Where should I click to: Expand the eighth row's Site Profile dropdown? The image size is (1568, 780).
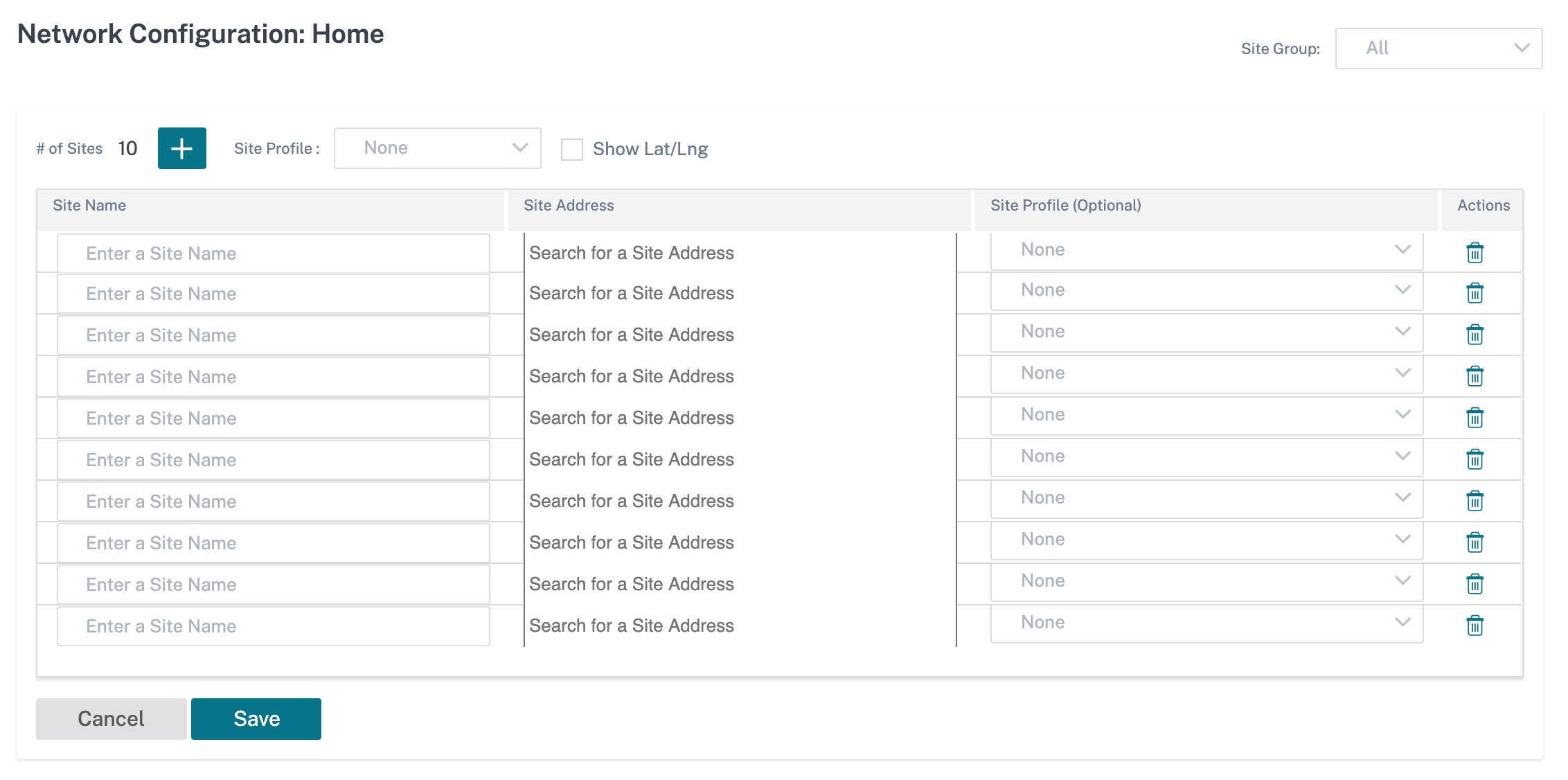click(1206, 540)
